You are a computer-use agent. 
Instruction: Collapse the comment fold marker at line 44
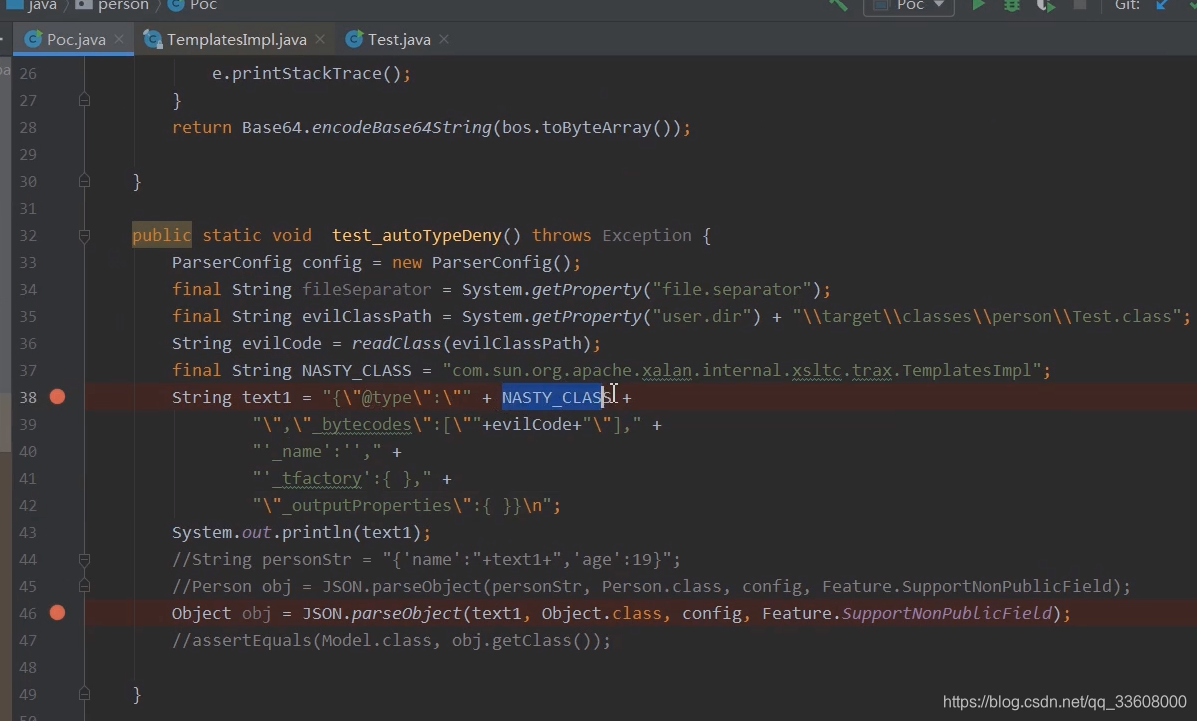tap(85, 559)
